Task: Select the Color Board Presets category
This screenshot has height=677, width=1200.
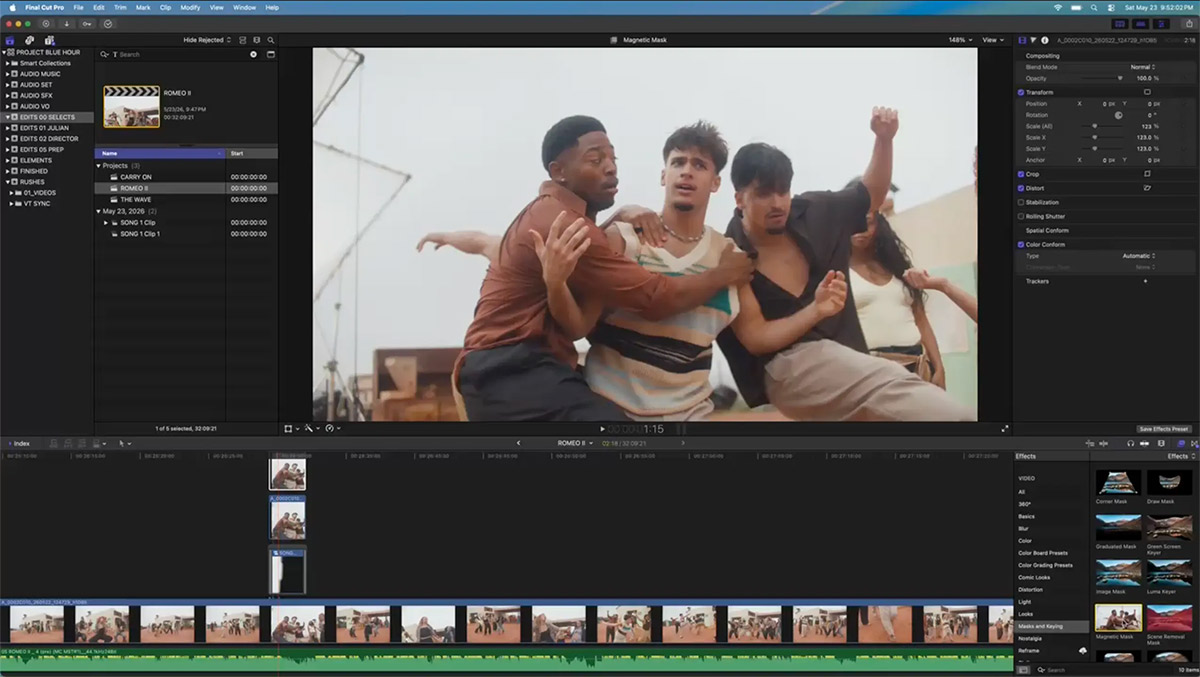Action: [1043, 553]
